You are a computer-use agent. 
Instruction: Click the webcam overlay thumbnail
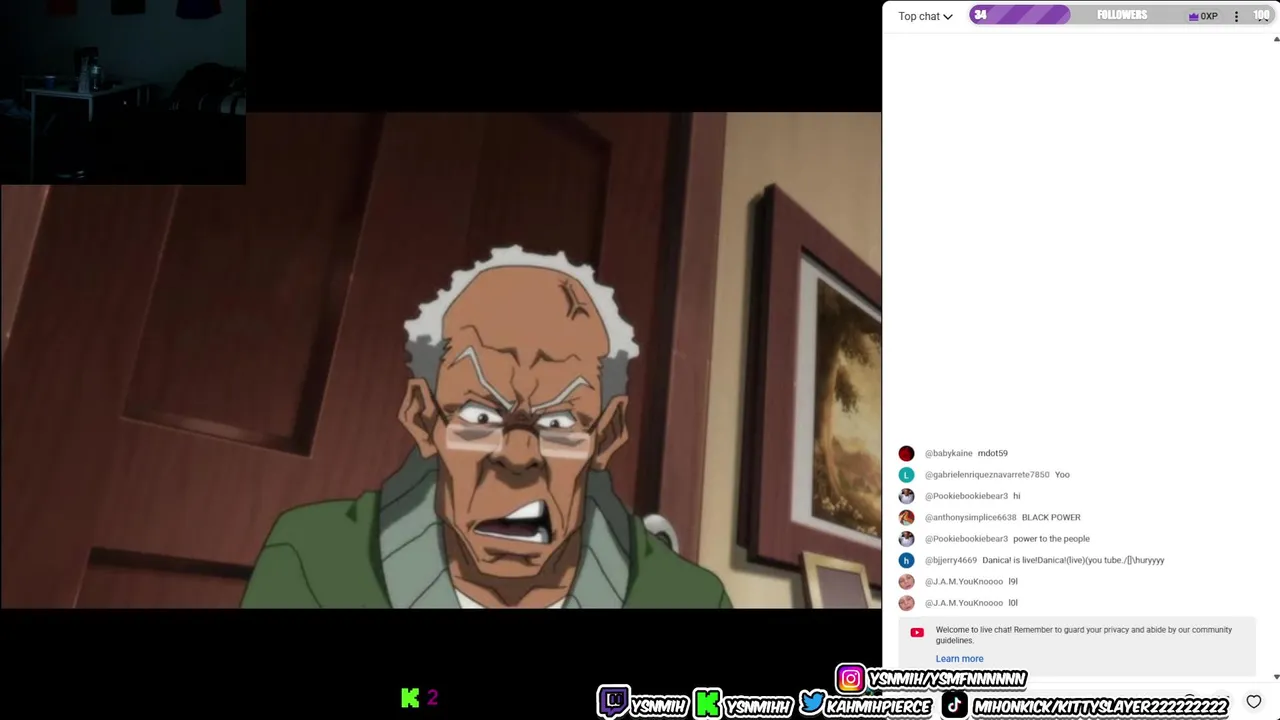click(122, 92)
